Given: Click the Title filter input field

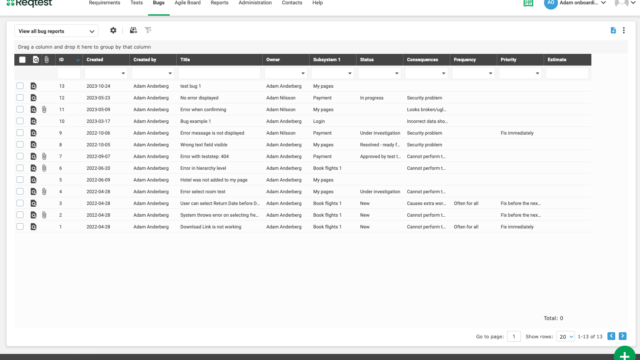Looking at the screenshot, I should (220, 73).
